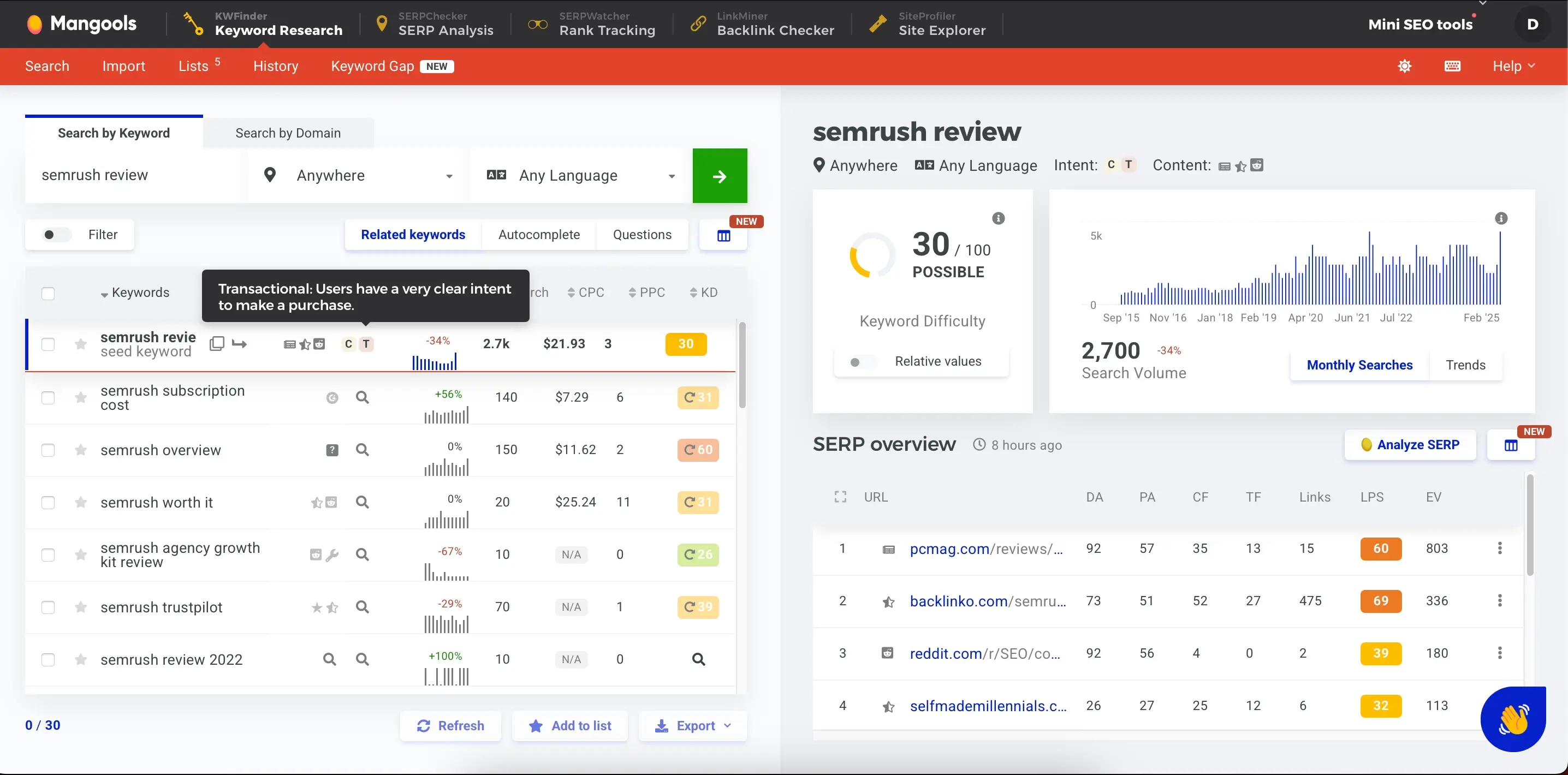The width and height of the screenshot is (1568, 775).
Task: Click the Mangools logo
Action: coord(81,23)
